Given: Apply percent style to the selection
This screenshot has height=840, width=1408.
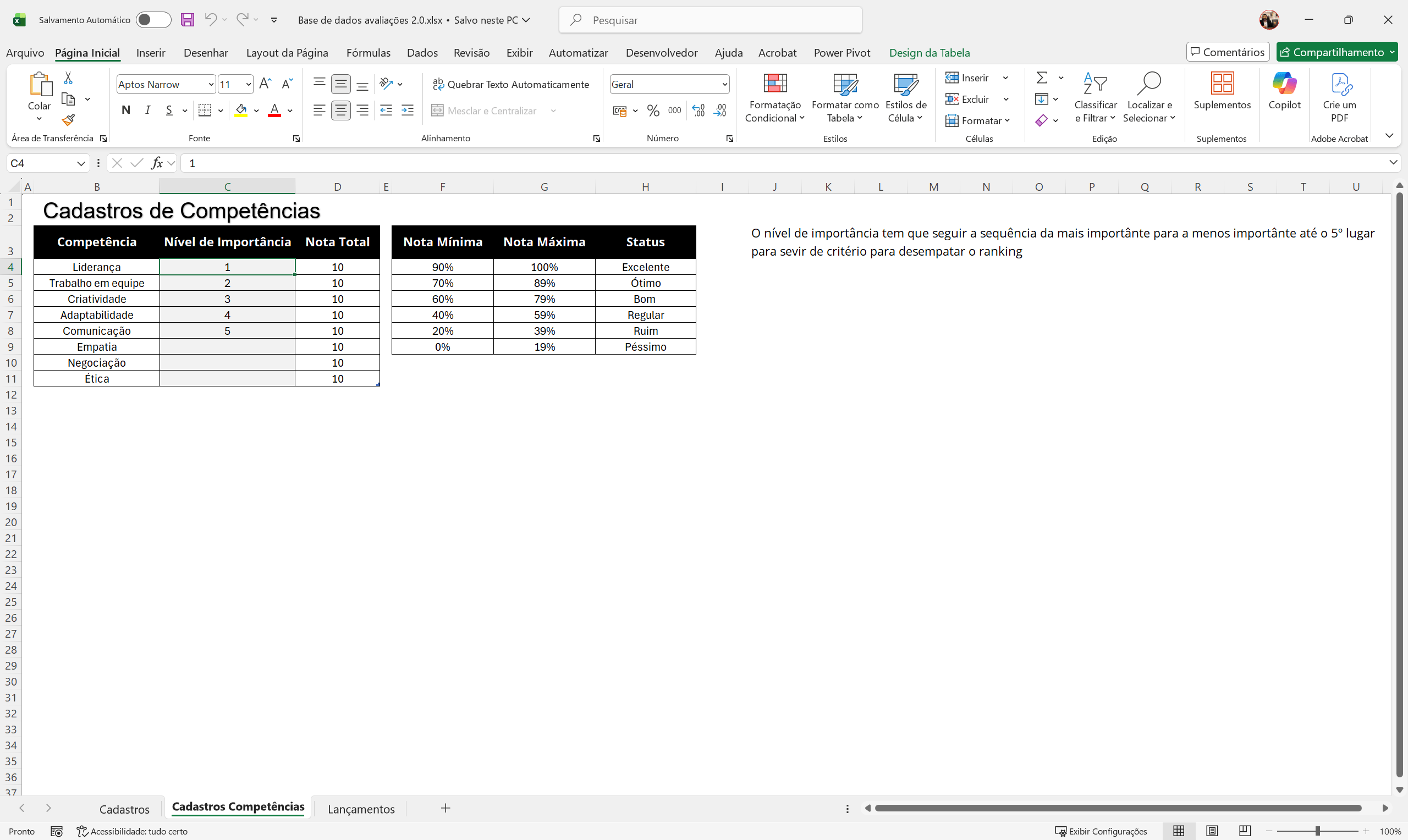Looking at the screenshot, I should 653,110.
